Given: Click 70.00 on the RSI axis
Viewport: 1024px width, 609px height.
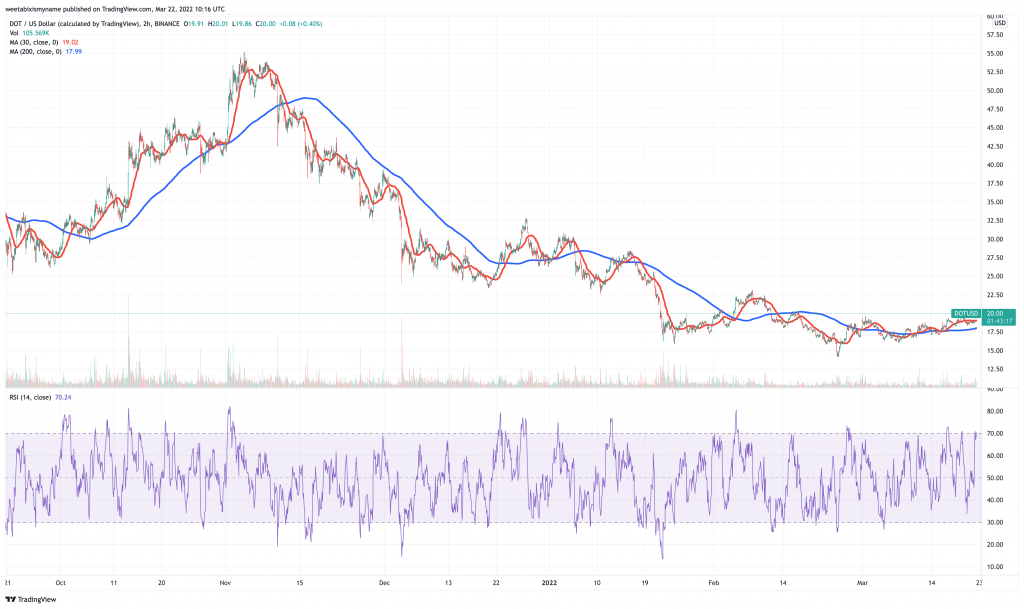Looking at the screenshot, I should [x=995, y=433].
